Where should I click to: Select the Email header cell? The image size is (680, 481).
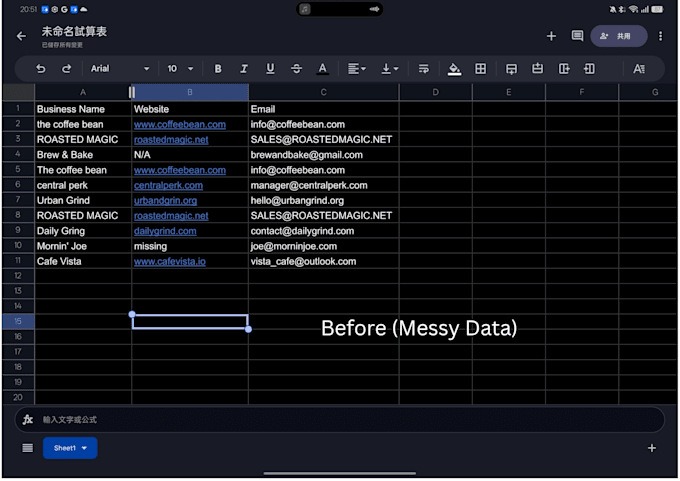(x=324, y=109)
